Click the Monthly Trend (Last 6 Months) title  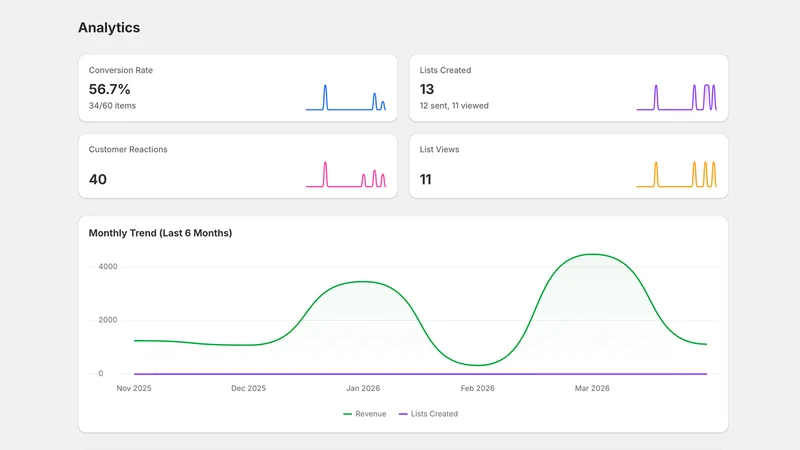point(160,233)
